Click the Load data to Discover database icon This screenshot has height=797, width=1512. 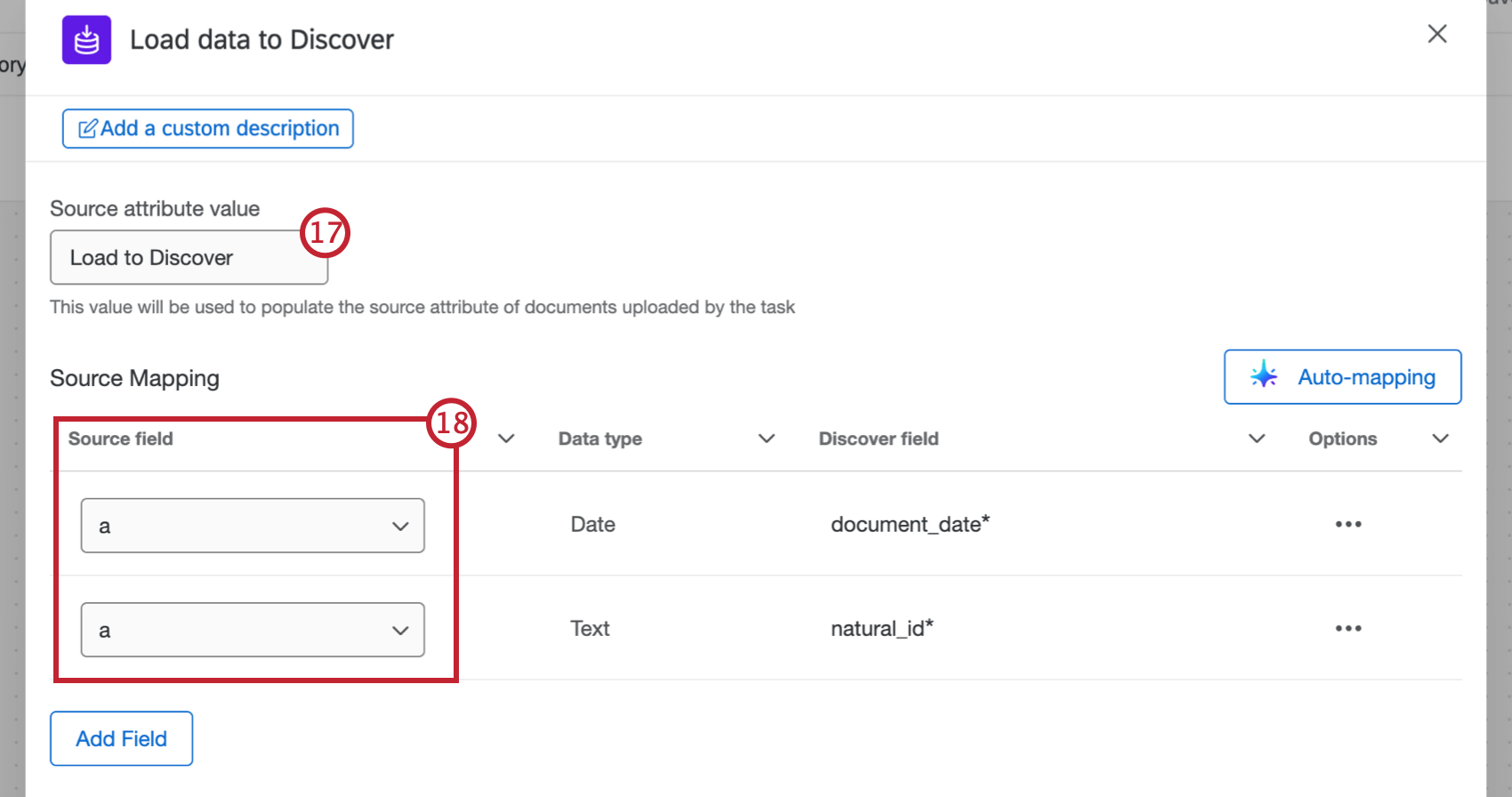(86, 40)
